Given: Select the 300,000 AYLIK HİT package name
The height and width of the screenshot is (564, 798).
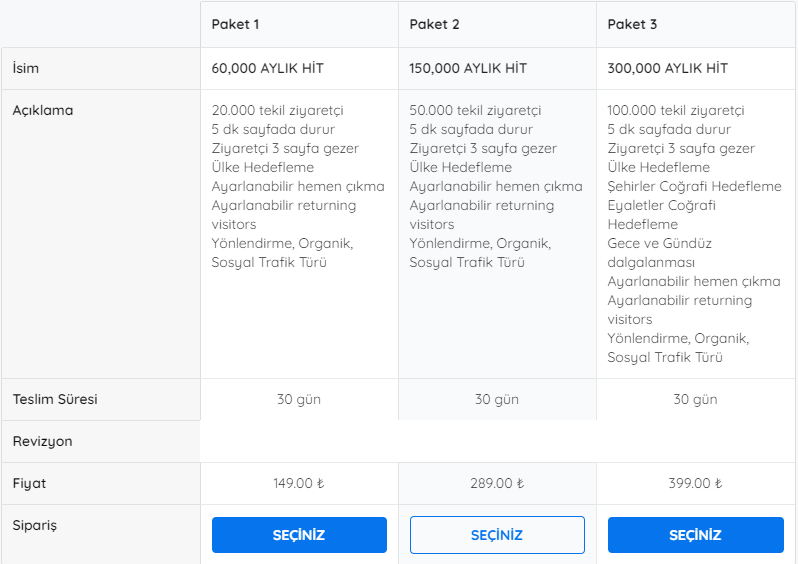Looking at the screenshot, I should tap(667, 68).
